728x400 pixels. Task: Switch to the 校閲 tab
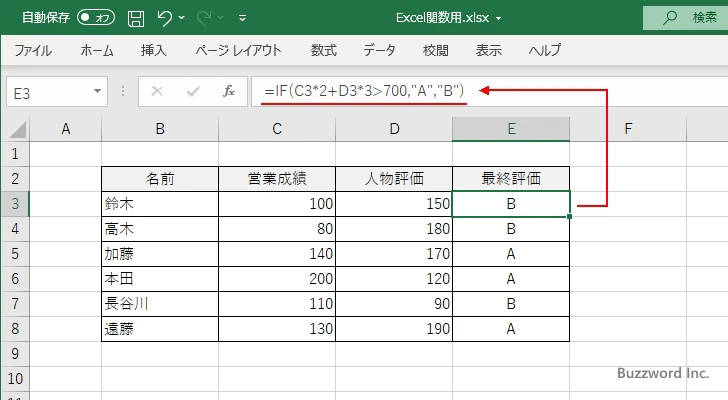click(436, 50)
